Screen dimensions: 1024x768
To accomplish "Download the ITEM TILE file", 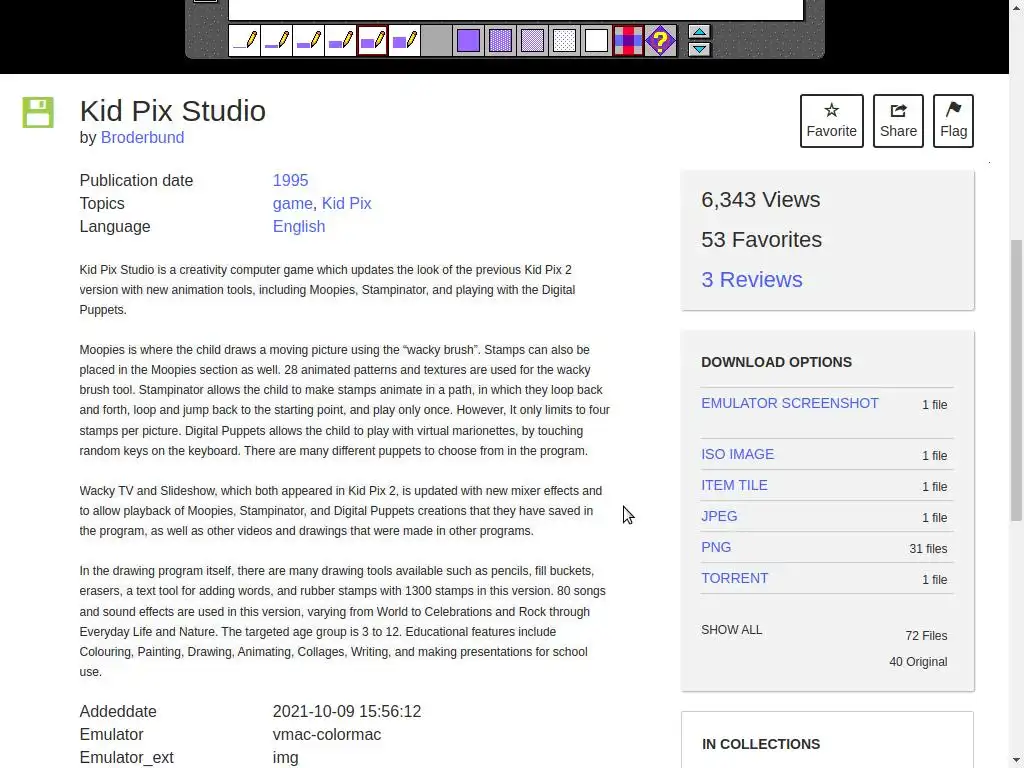I will (x=734, y=485).
